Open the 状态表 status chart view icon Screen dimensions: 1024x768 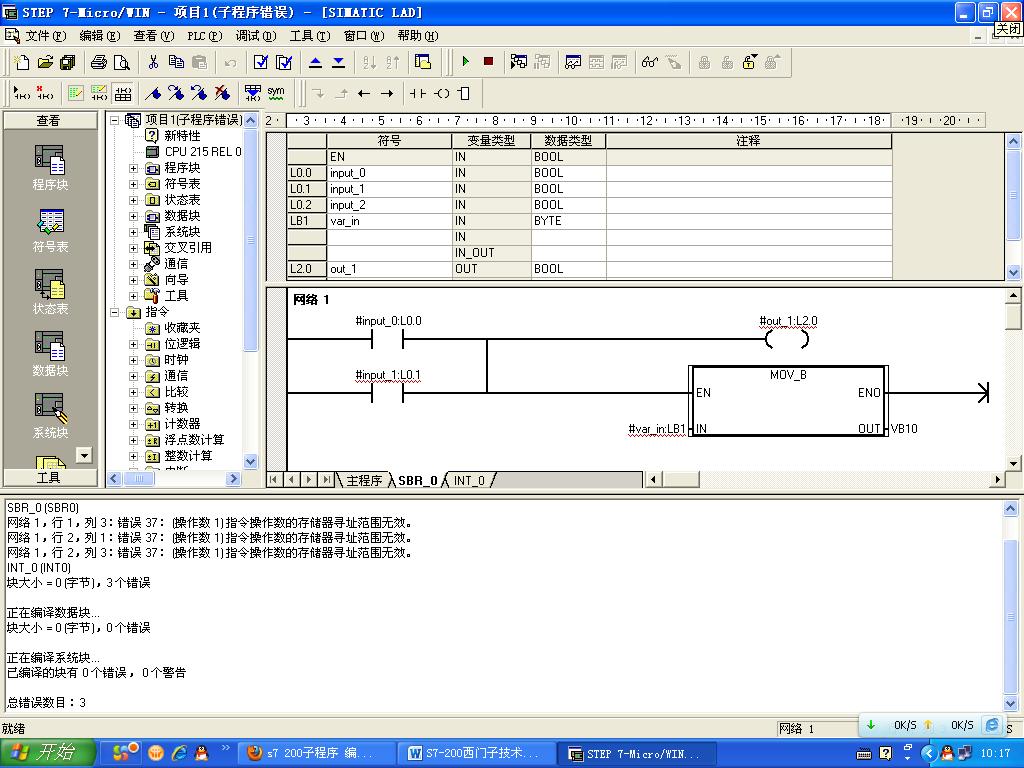[x=49, y=285]
